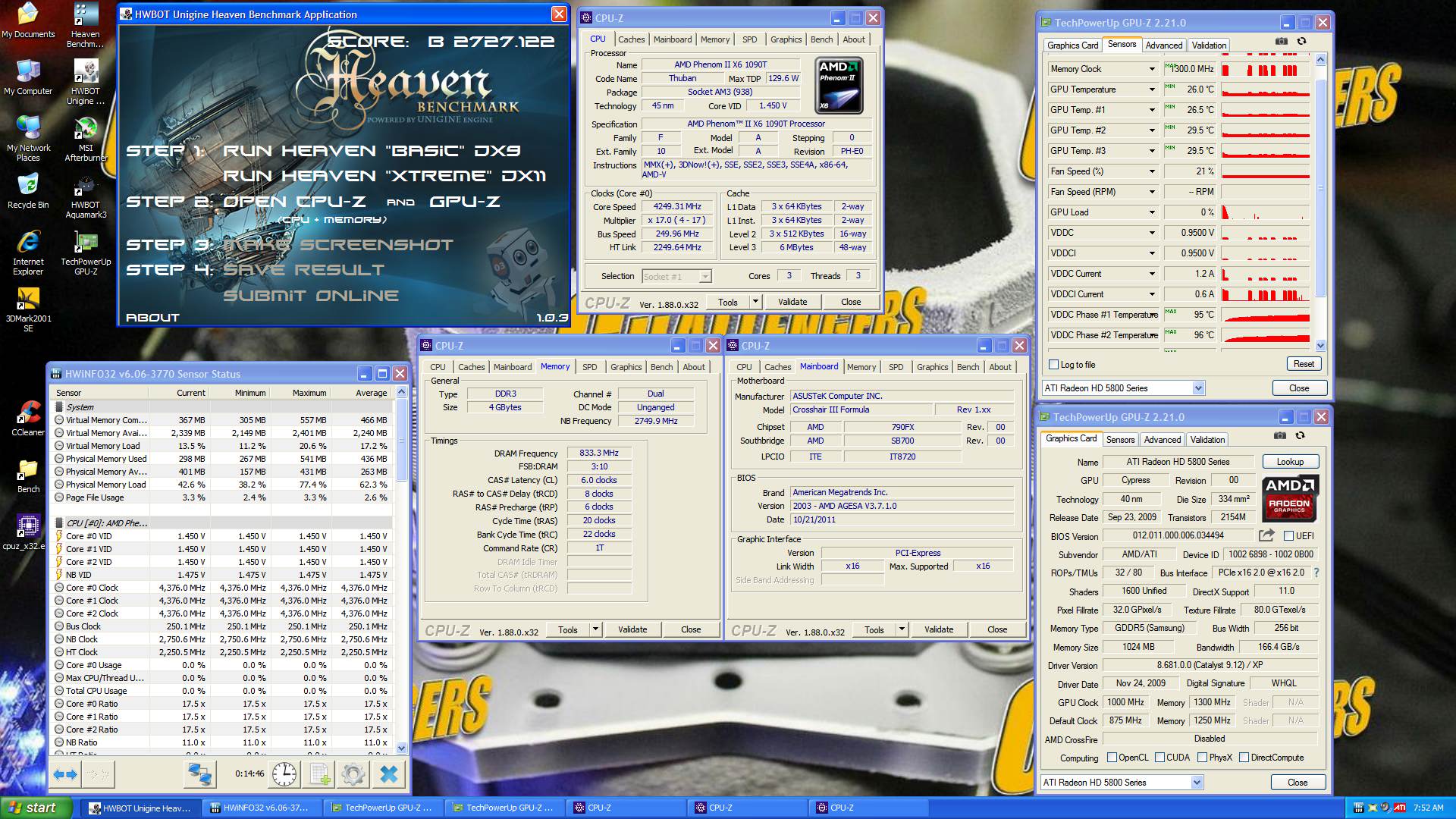Open Recycle Bin on desktop
Image resolution: width=1456 pixels, height=819 pixels.
[28, 191]
